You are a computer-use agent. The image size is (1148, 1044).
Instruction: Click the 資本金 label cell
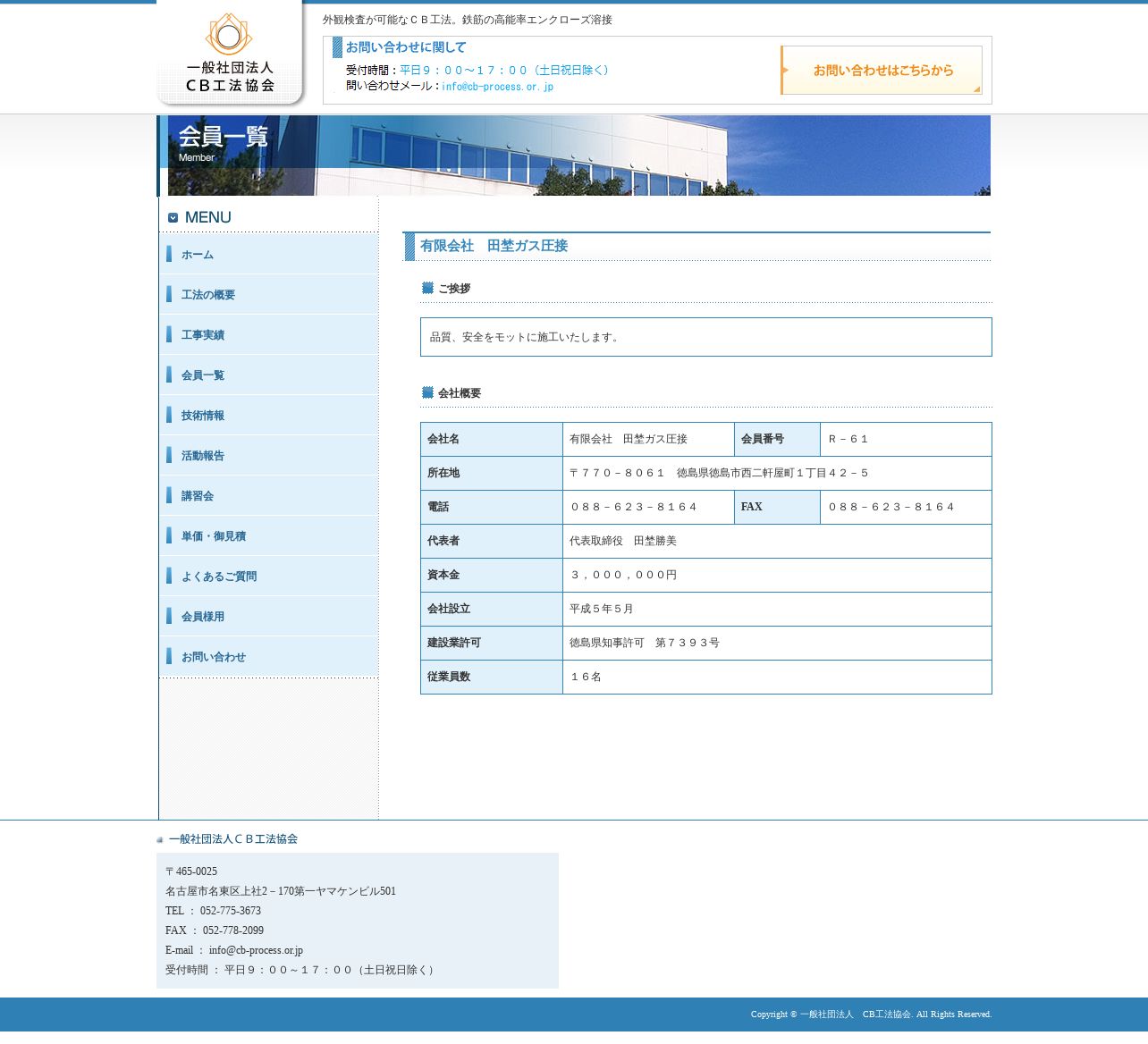point(492,575)
